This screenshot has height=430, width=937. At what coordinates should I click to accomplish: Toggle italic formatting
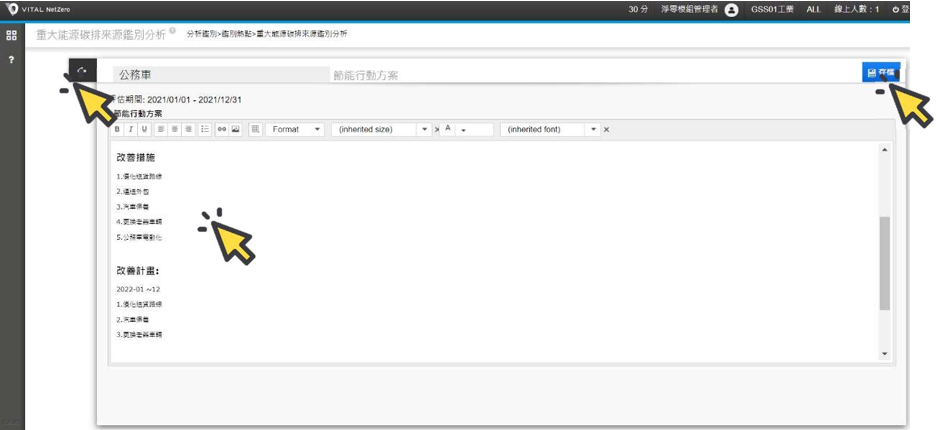[131, 130]
